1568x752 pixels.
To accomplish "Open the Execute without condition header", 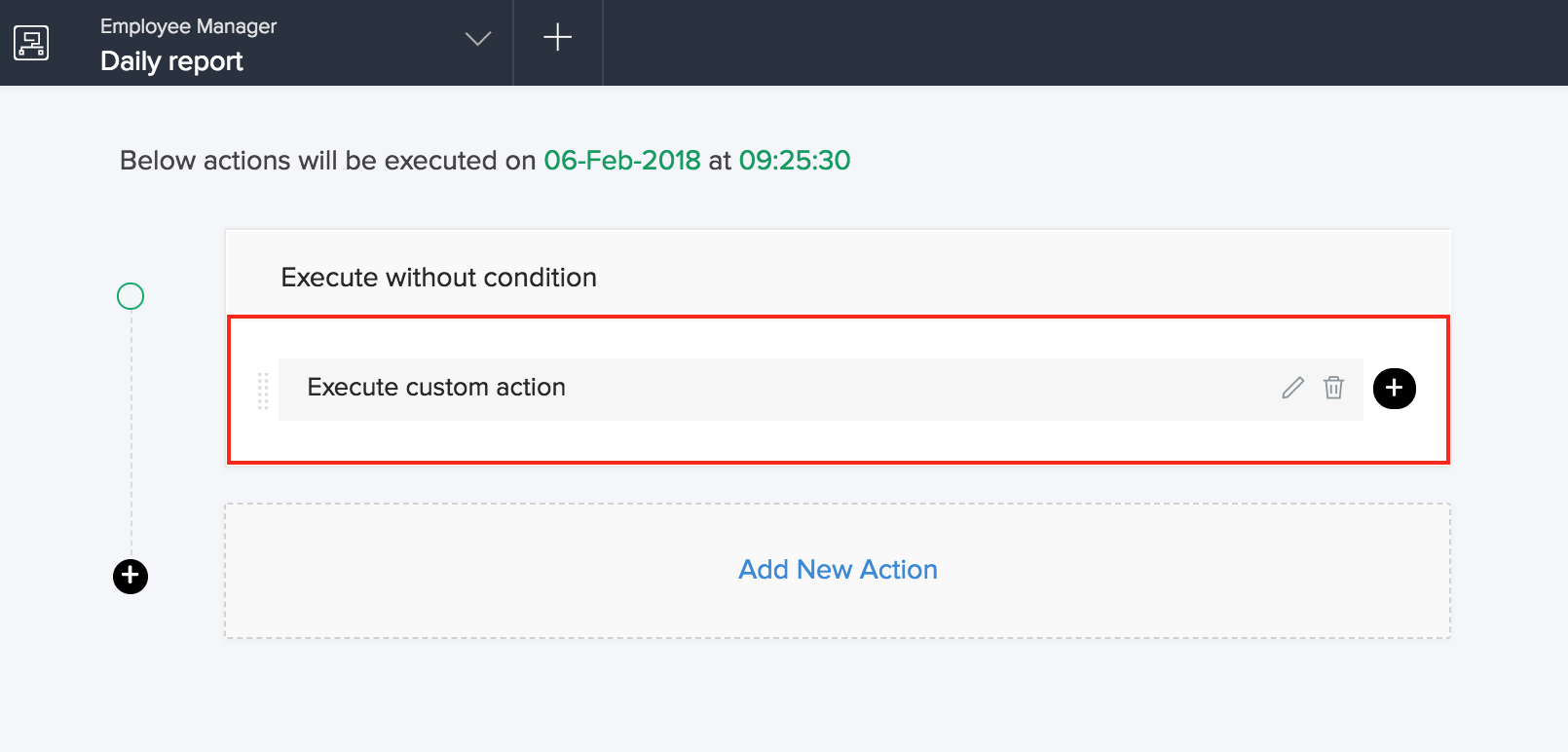I will [x=438, y=278].
